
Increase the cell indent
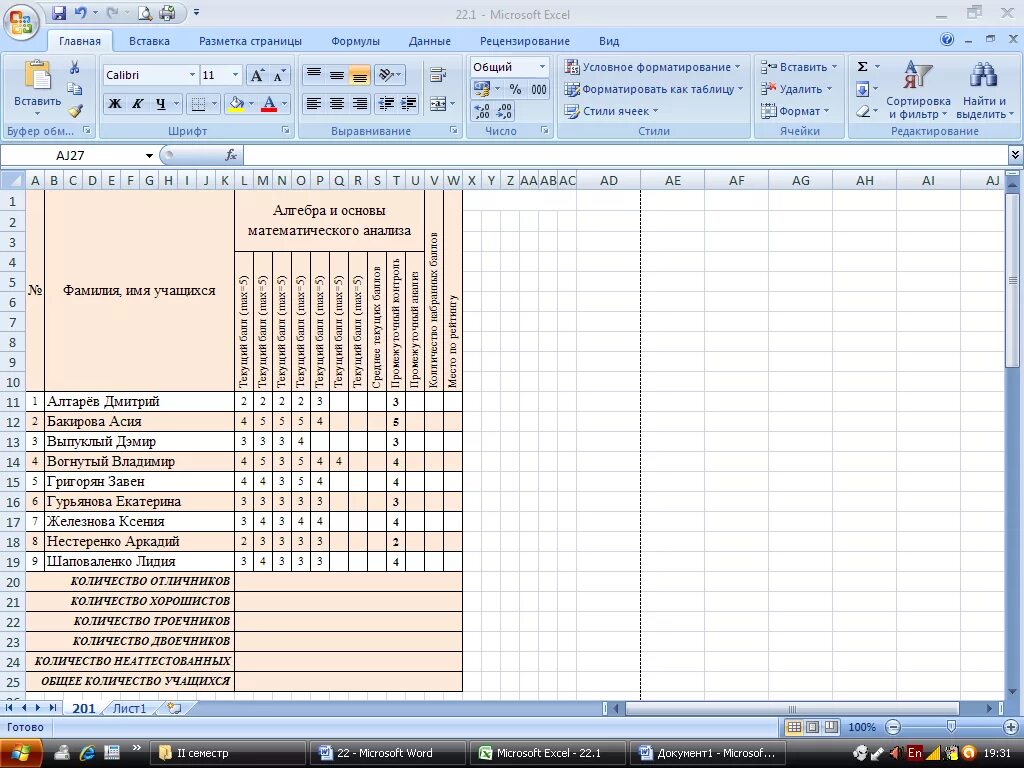point(409,104)
